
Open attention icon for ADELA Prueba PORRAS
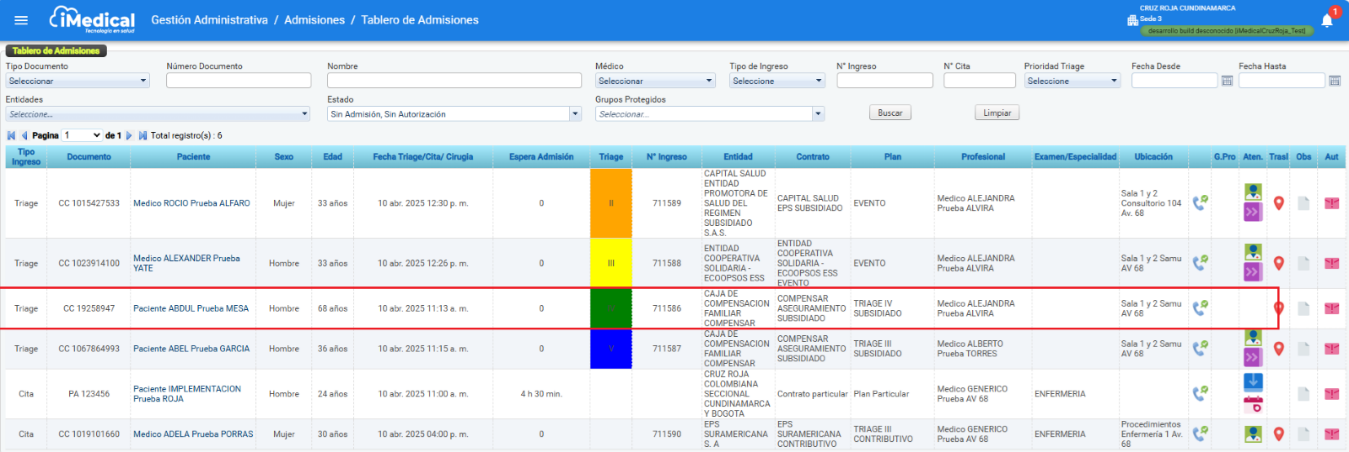1253,434
